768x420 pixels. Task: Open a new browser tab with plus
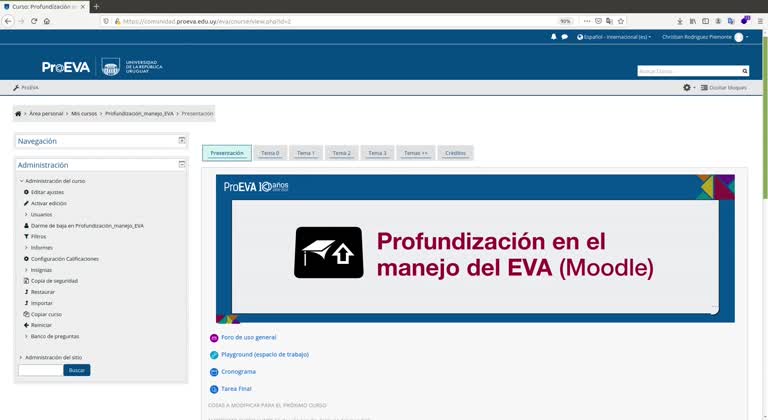coord(96,6)
